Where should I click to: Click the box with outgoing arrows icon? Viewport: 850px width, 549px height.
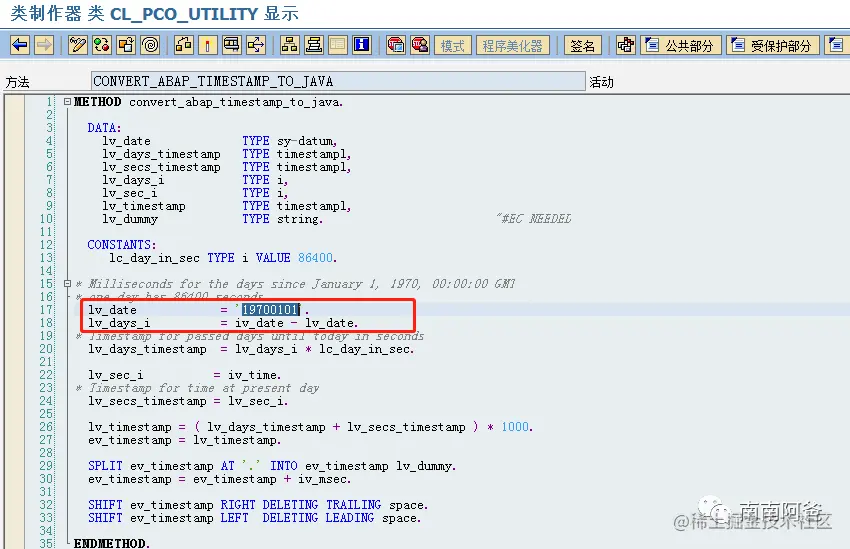[x=256, y=44]
